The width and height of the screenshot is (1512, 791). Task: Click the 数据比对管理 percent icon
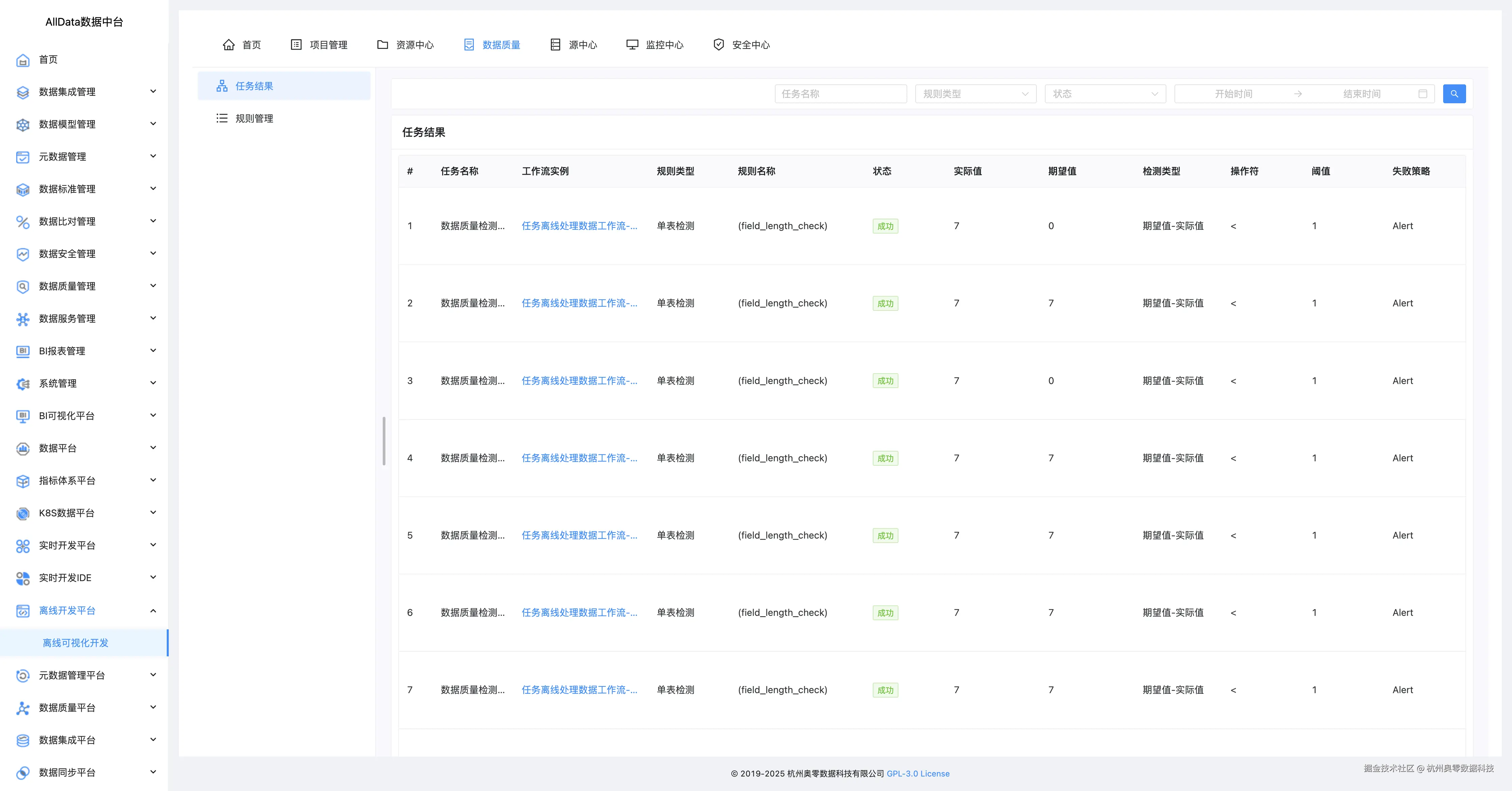[x=23, y=222]
